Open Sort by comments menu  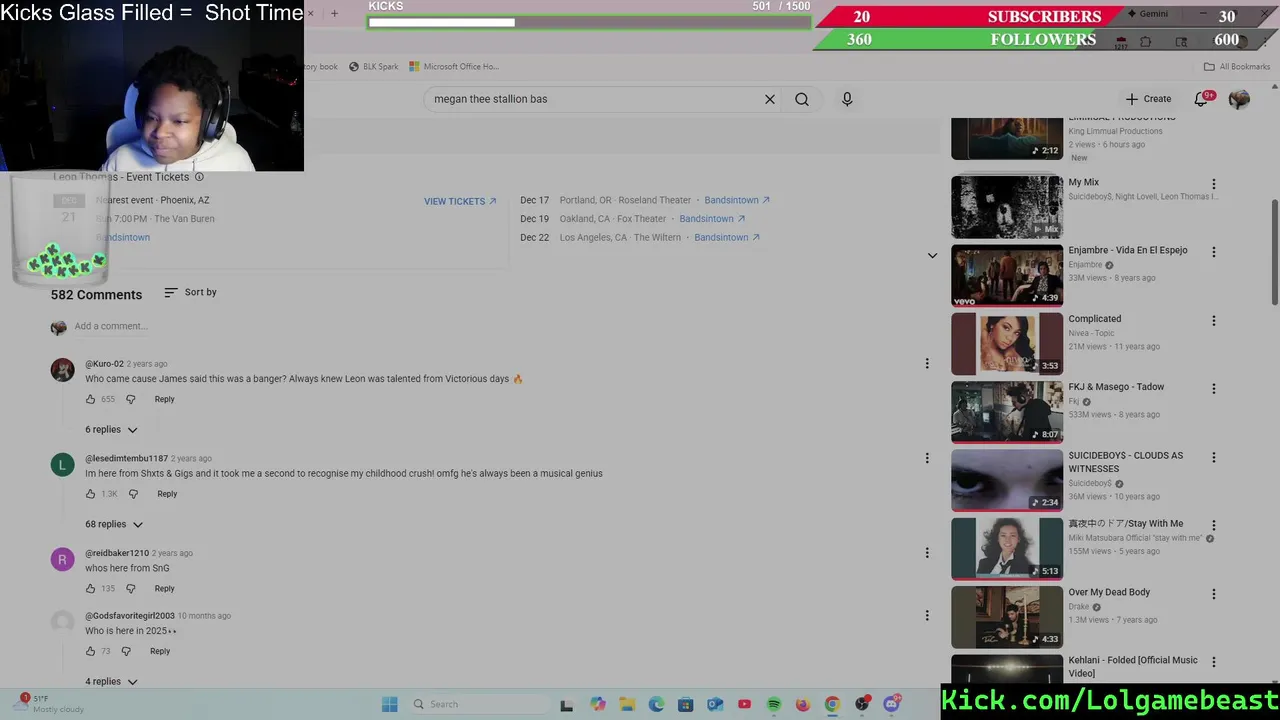click(190, 292)
